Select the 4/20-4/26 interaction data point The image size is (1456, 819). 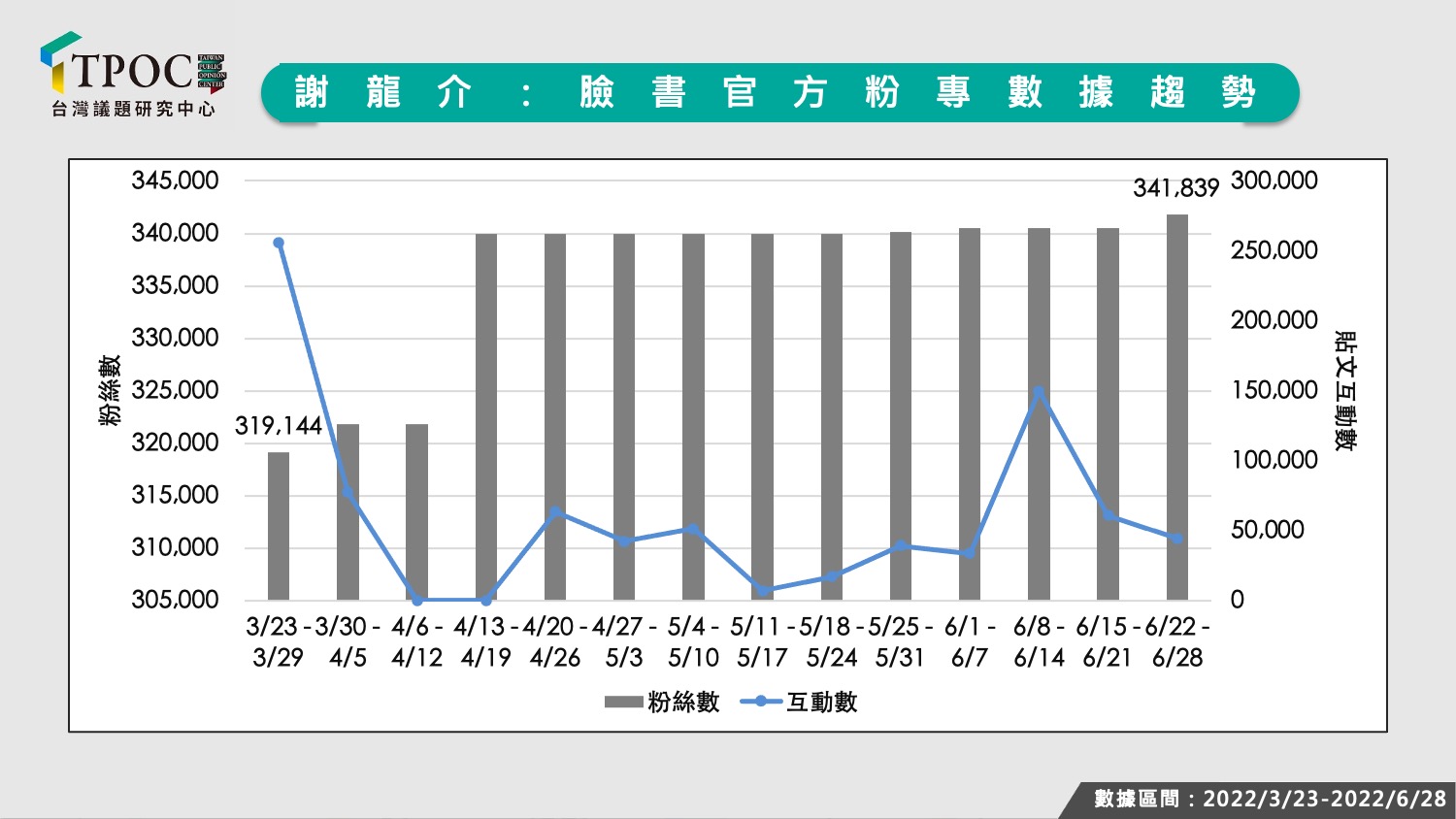click(x=555, y=511)
